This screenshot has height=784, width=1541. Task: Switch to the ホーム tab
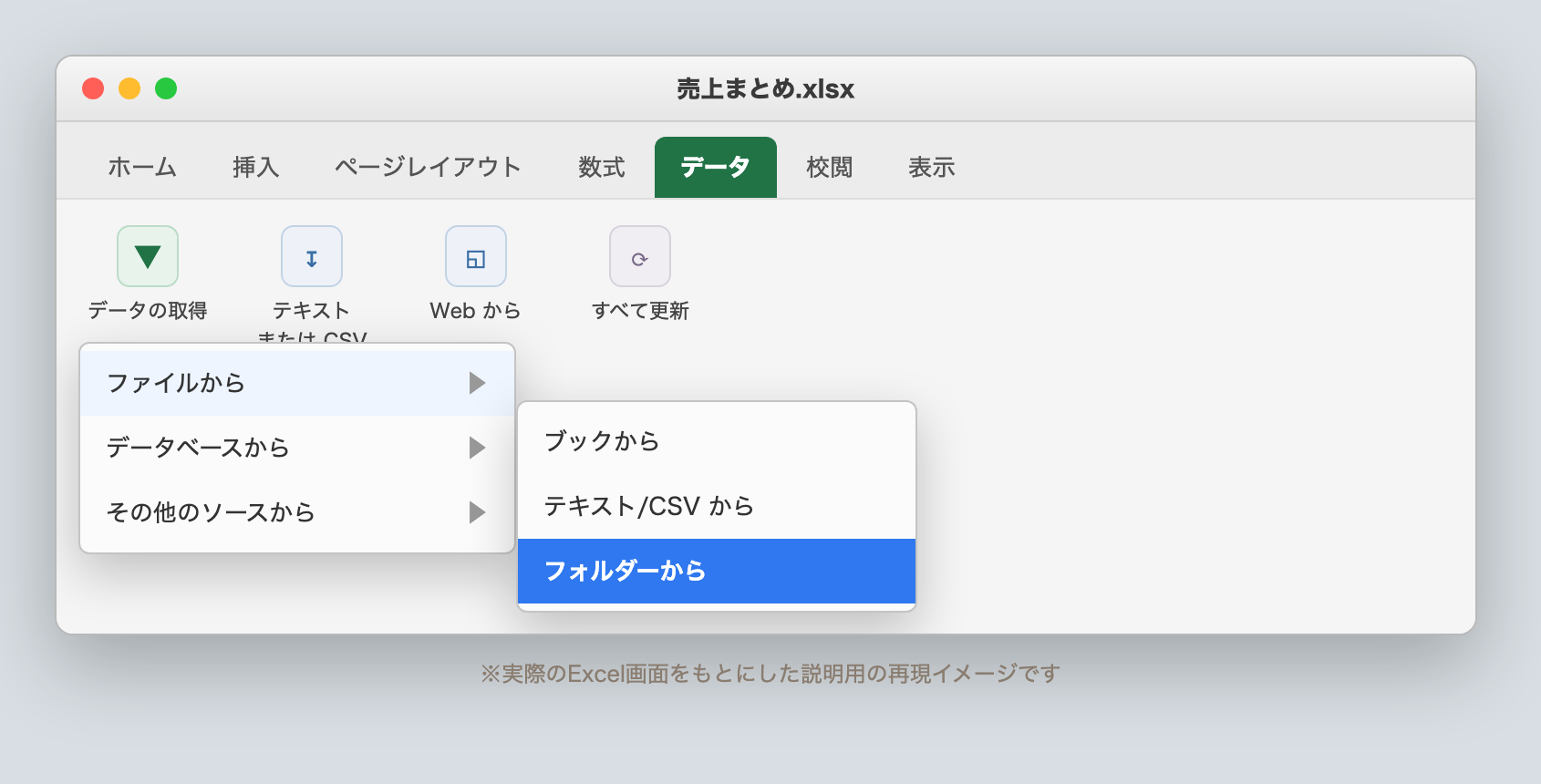pyautogui.click(x=142, y=168)
